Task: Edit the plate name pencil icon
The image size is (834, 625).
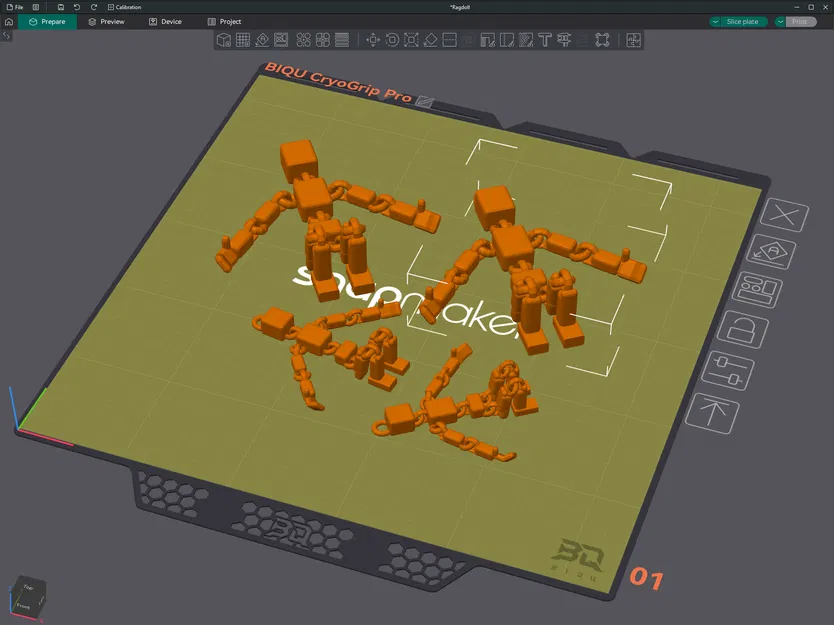Action: point(424,101)
